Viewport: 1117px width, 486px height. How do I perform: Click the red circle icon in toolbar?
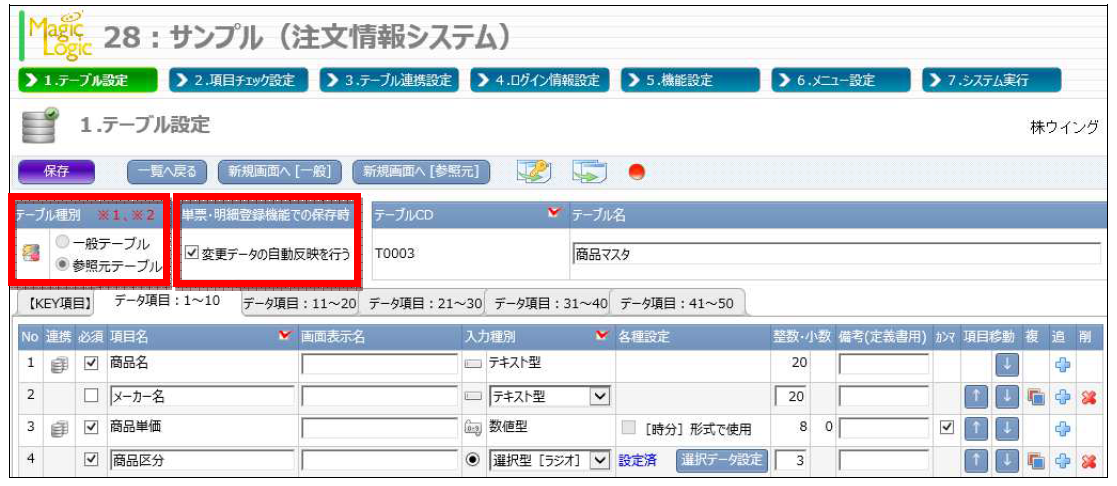click(636, 171)
